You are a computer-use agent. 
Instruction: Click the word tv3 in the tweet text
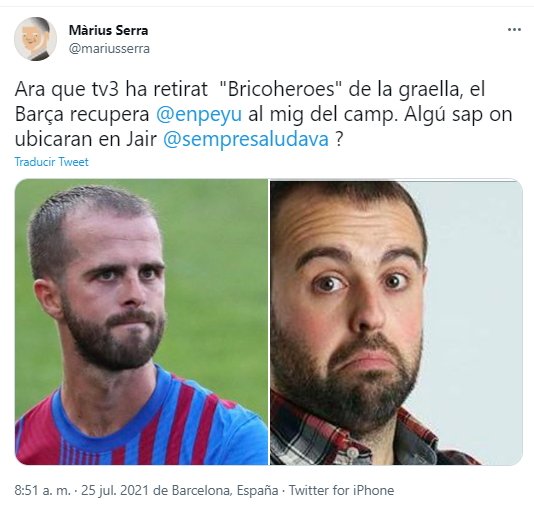[x=105, y=90]
